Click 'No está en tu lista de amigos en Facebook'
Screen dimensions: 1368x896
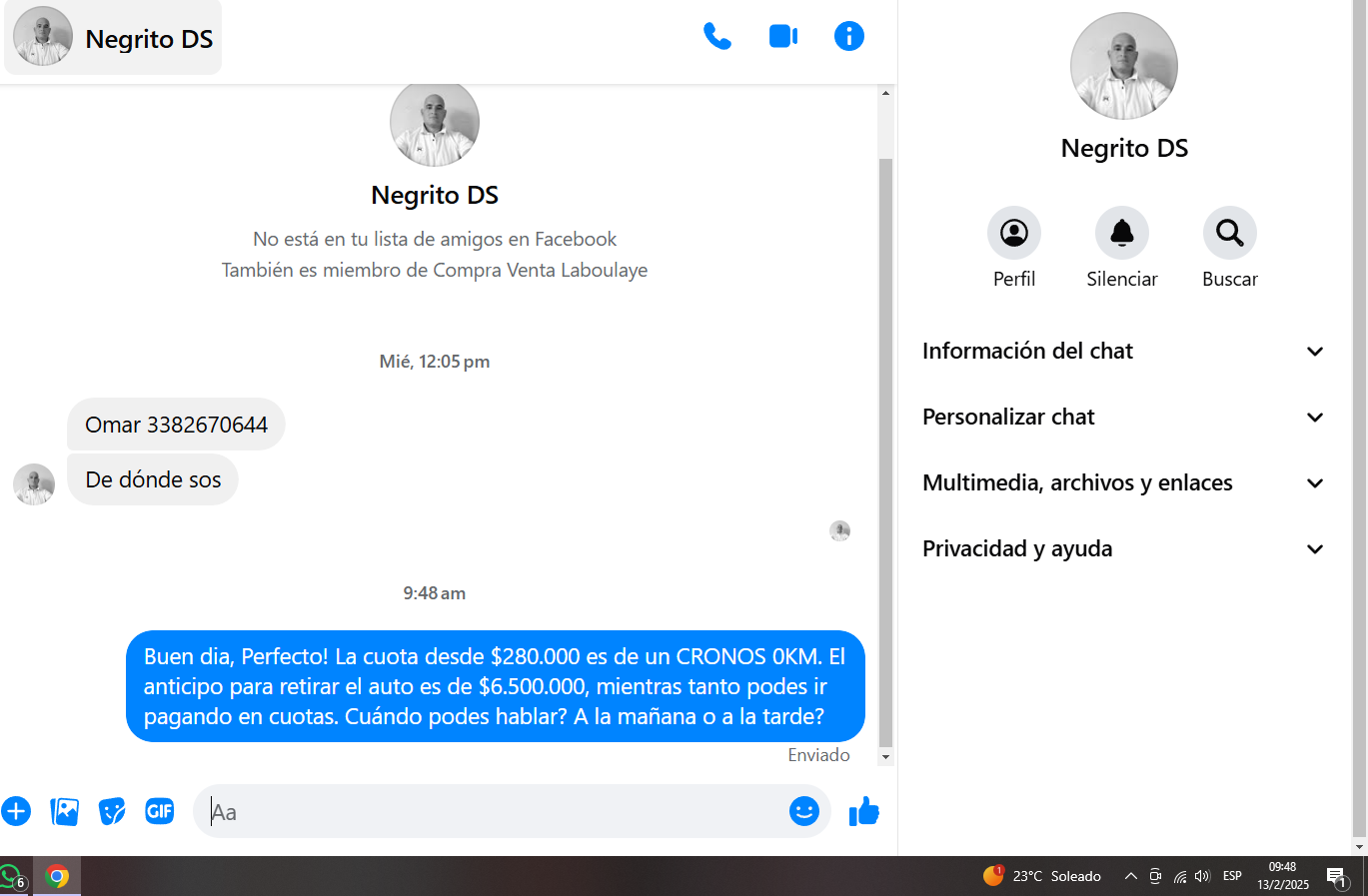435,239
